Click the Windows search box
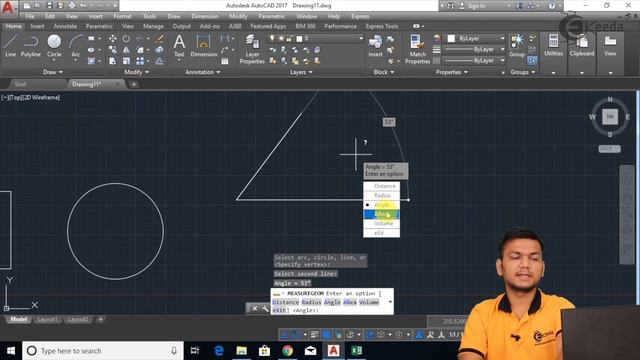640x360 pixels. (103, 351)
